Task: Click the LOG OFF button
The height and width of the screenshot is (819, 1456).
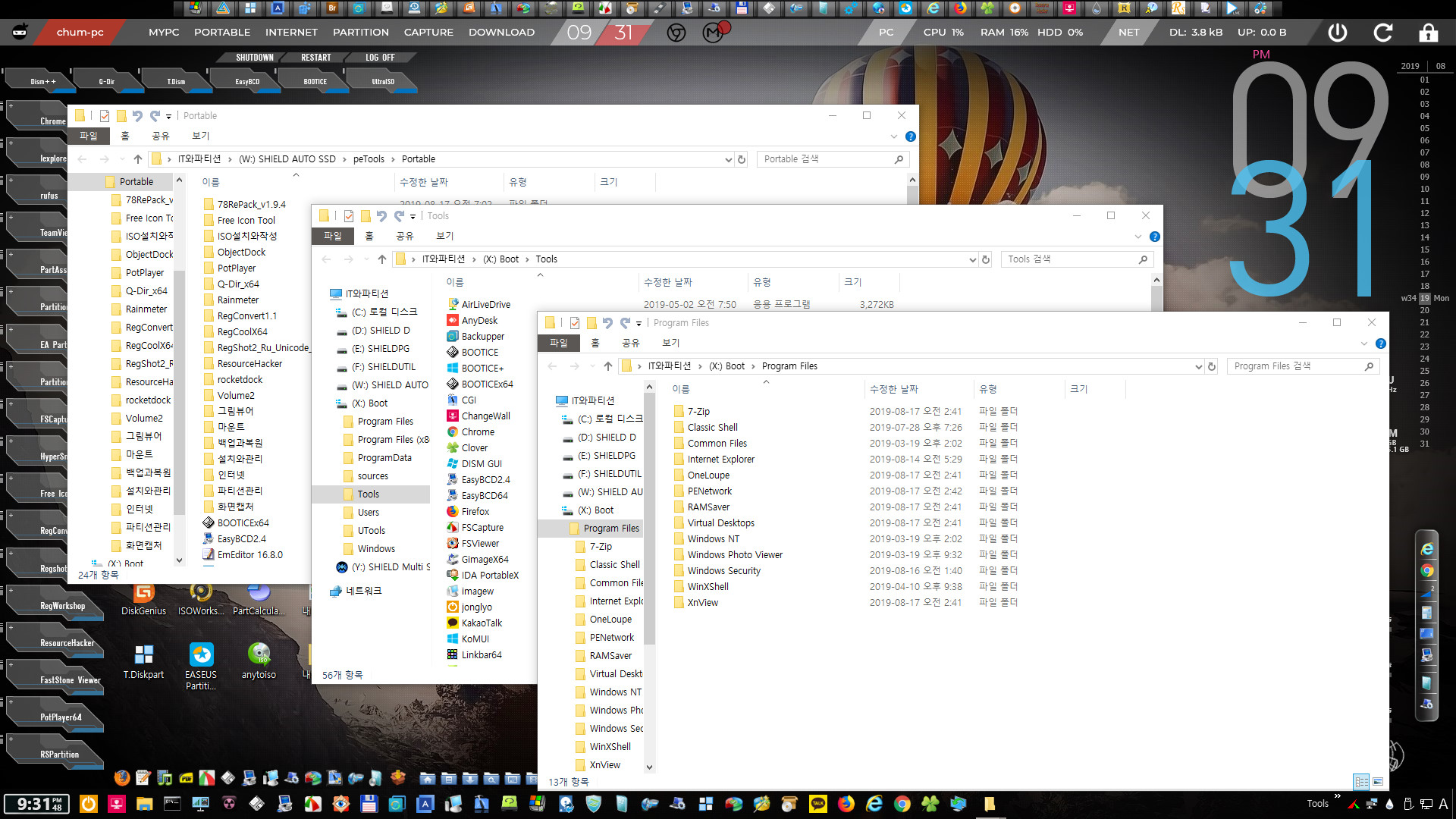Action: (x=380, y=58)
